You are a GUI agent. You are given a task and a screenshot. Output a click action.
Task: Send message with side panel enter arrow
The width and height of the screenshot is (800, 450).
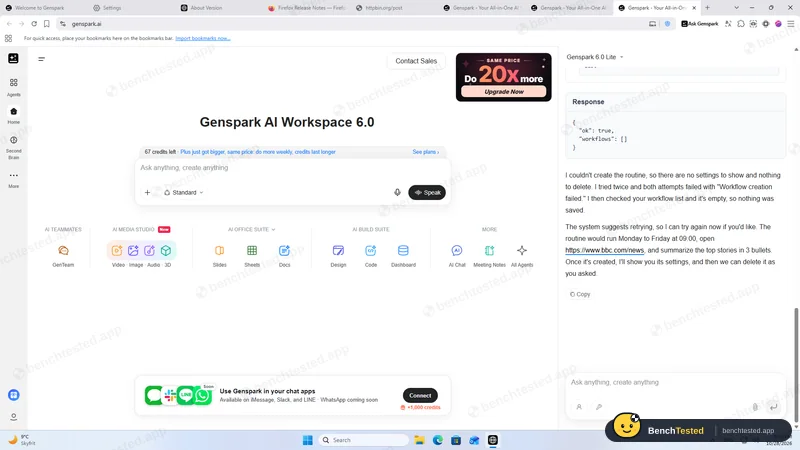(x=773, y=407)
